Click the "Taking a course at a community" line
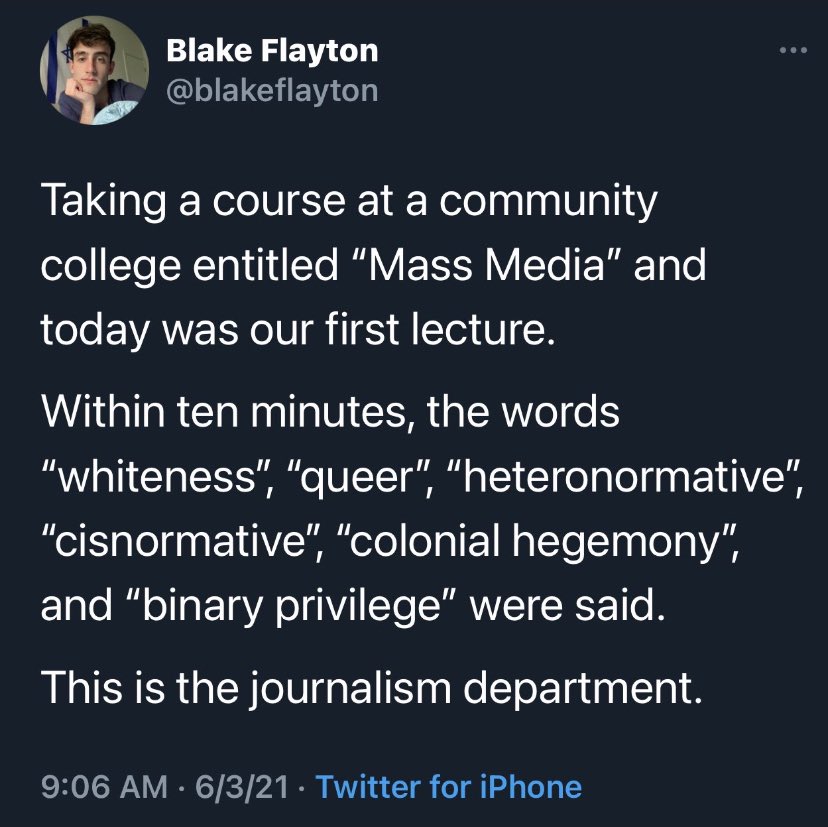The height and width of the screenshot is (827, 828). [x=349, y=203]
